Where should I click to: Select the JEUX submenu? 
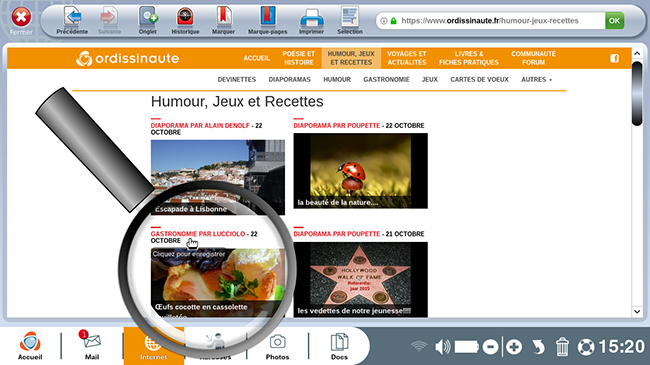point(430,79)
